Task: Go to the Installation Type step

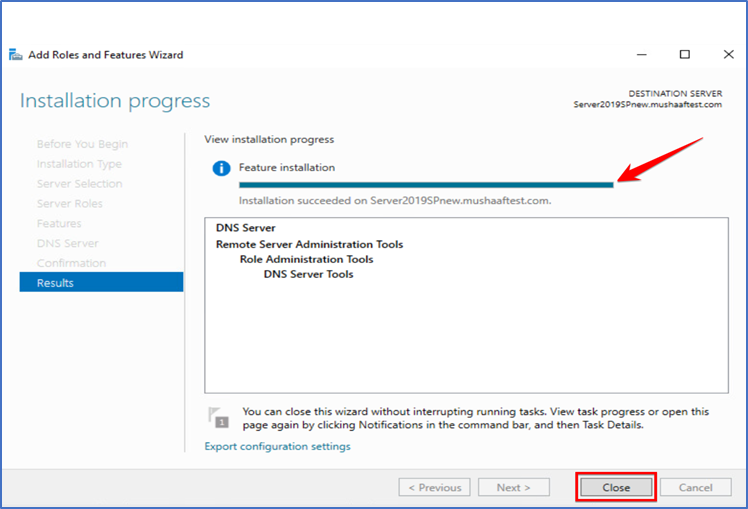Action: tap(79, 164)
